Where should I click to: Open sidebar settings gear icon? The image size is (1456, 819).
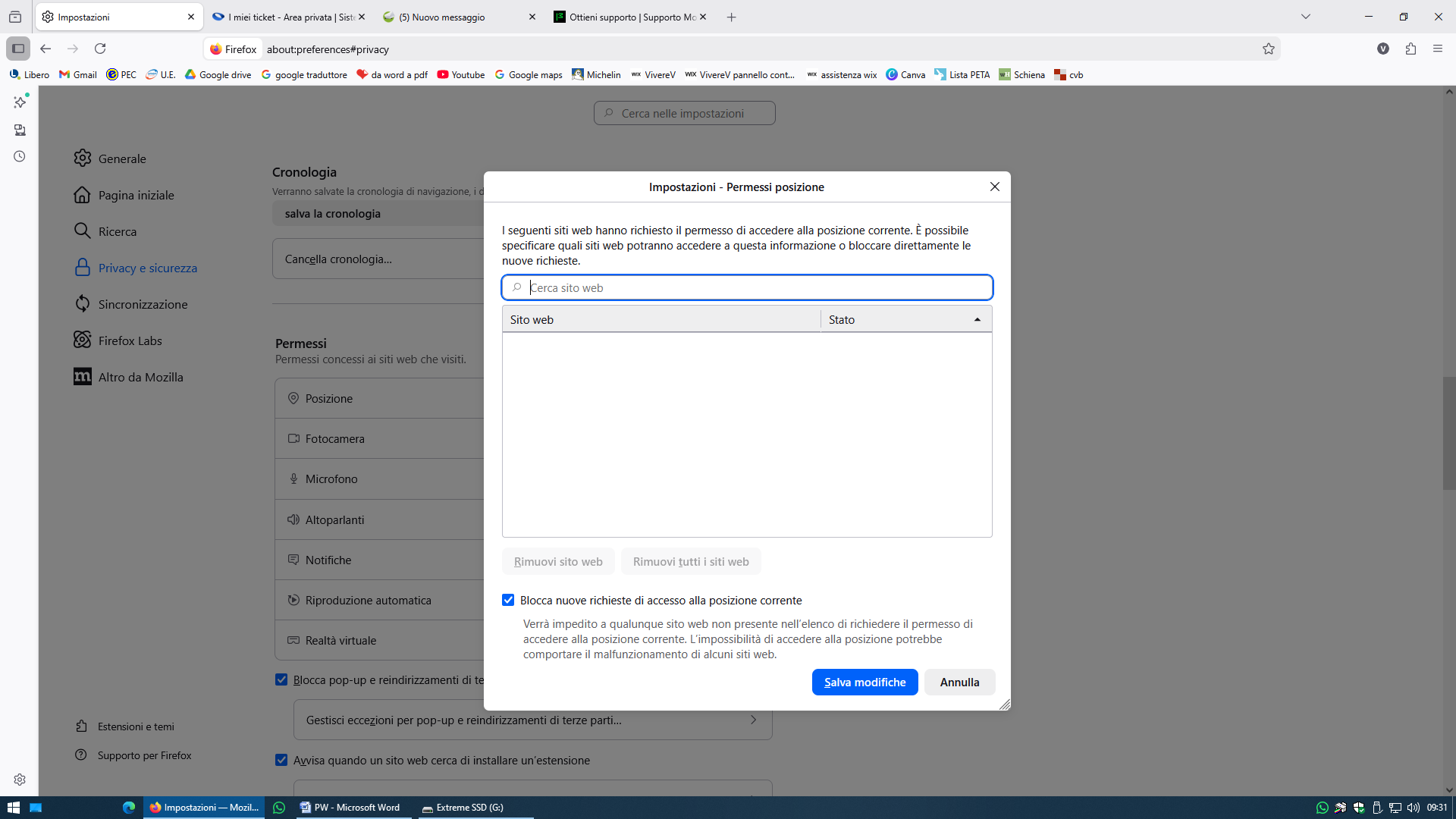coord(20,780)
